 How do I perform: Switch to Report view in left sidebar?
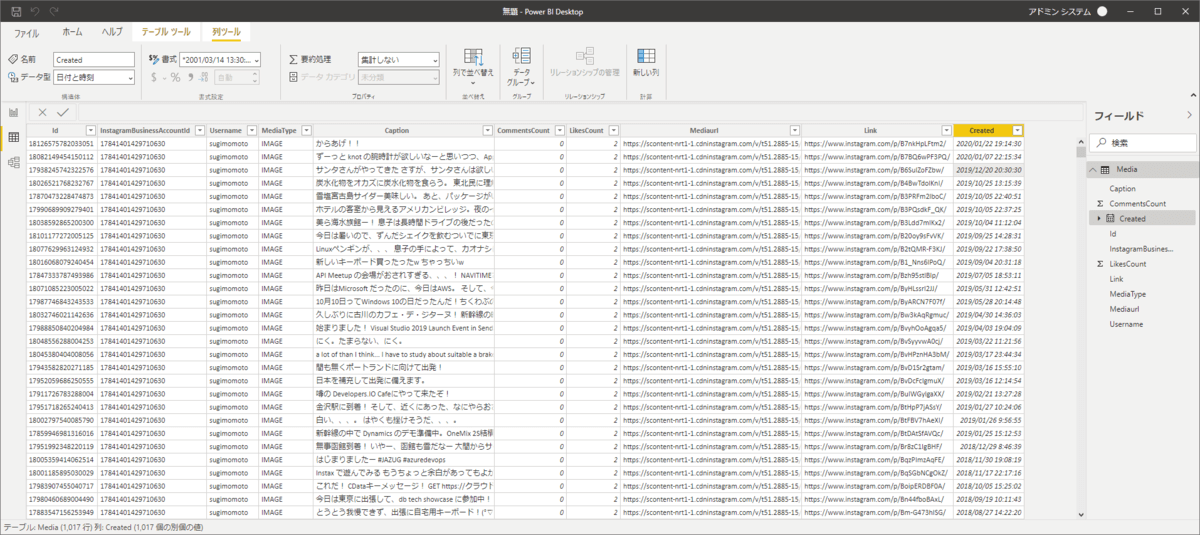tap(14, 112)
